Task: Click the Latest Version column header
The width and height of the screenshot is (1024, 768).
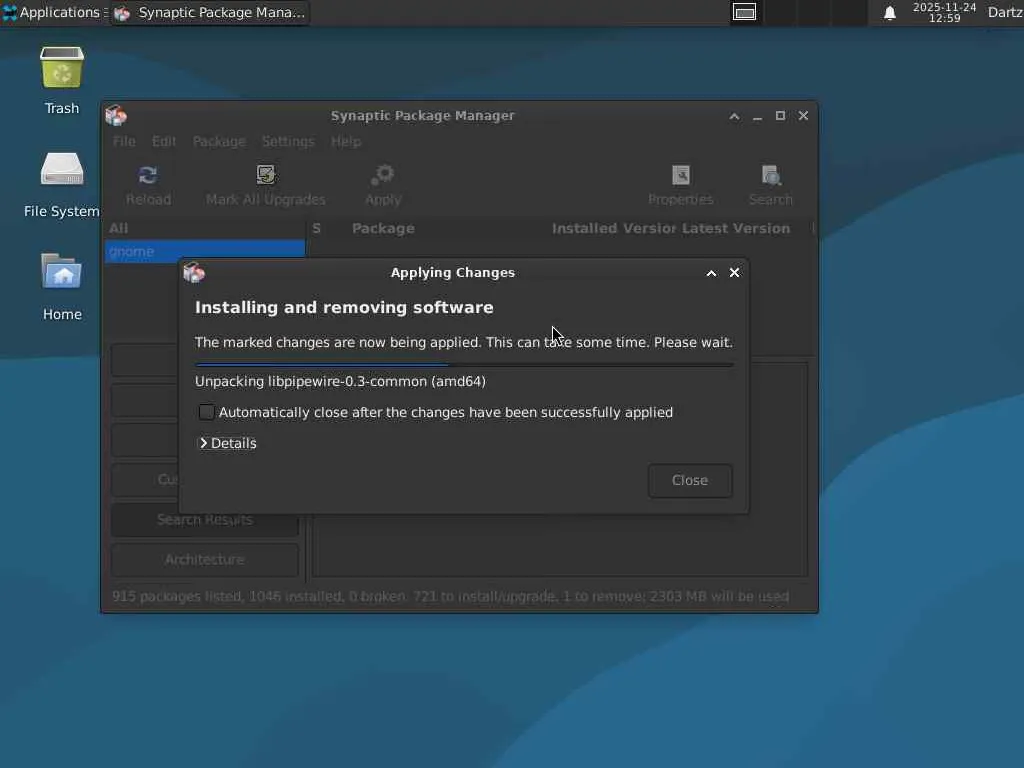Action: 736,229
